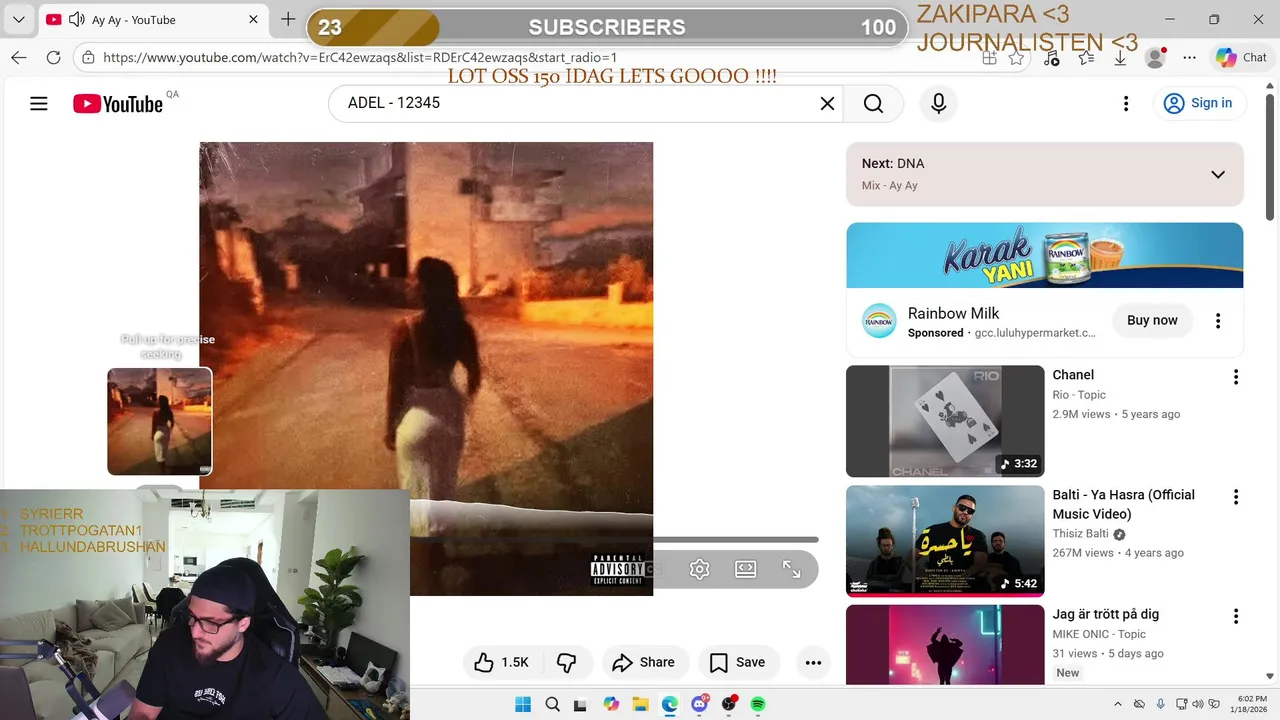Open more actions for Jag är trött video
This screenshot has width=1280, height=720.
pyautogui.click(x=1235, y=616)
